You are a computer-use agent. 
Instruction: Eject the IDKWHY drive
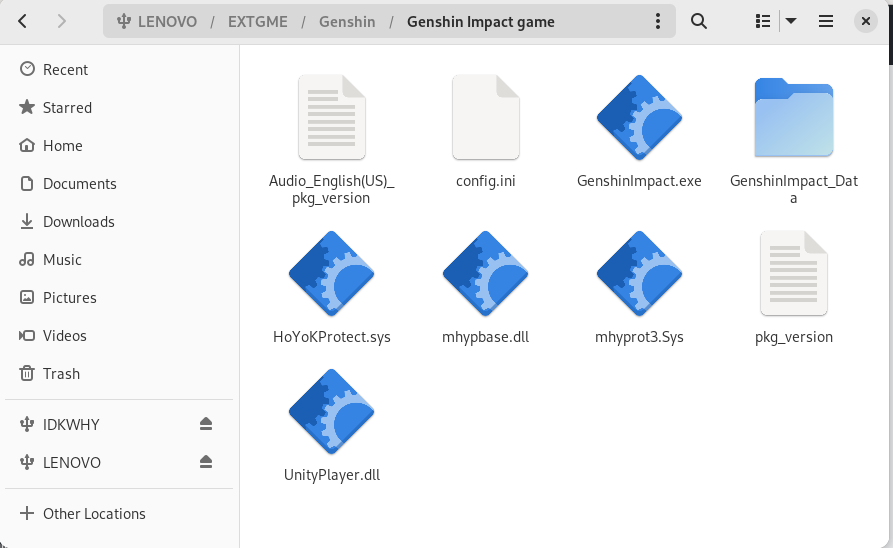click(206, 424)
